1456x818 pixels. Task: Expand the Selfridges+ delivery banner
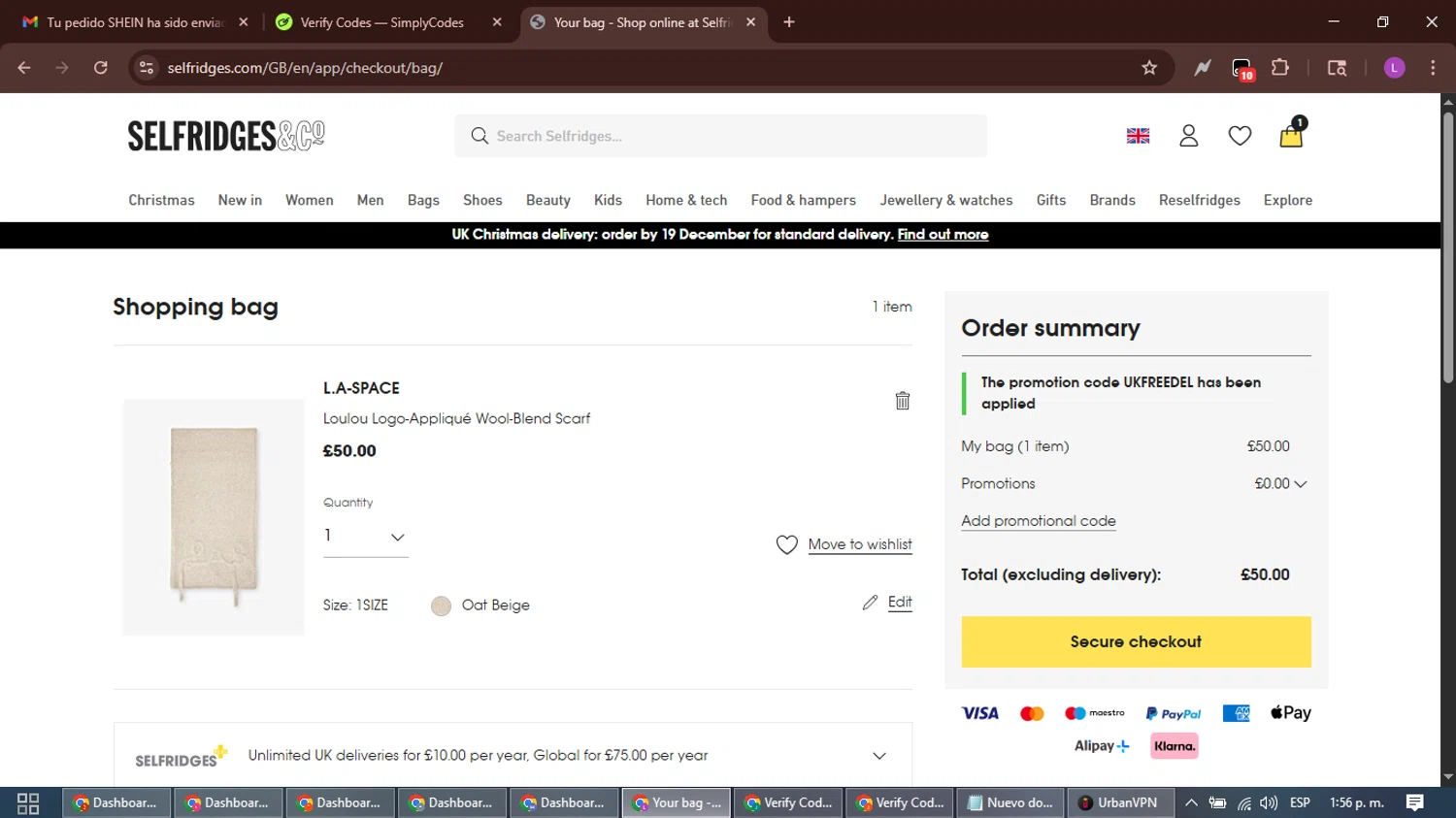pyautogui.click(x=879, y=756)
